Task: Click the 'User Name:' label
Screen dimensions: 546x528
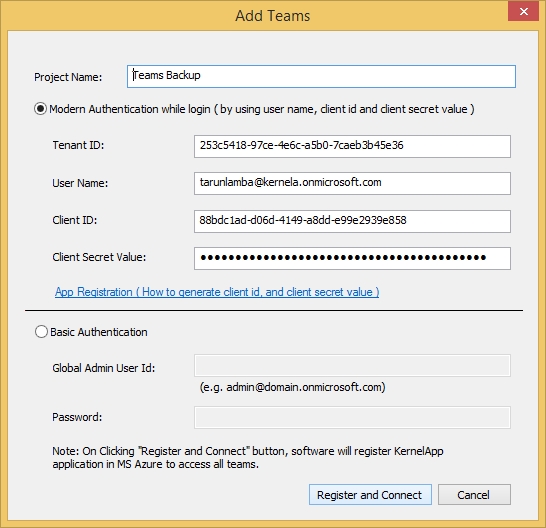Action: point(80,183)
